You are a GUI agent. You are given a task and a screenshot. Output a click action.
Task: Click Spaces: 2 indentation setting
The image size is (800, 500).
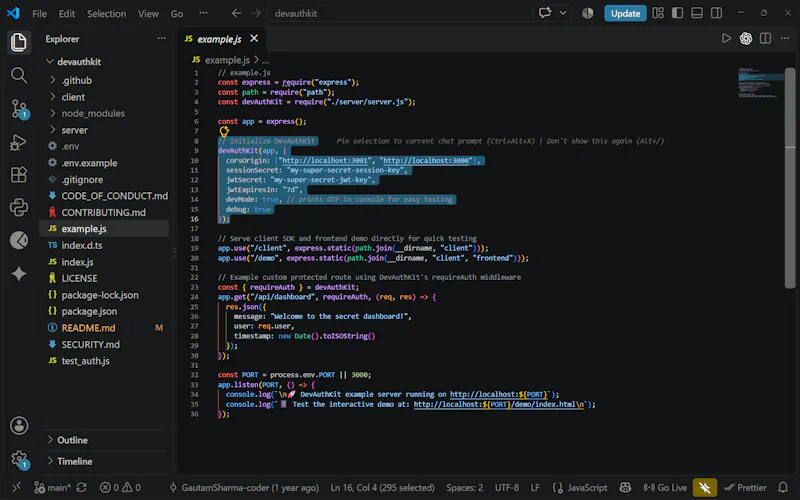click(x=464, y=488)
